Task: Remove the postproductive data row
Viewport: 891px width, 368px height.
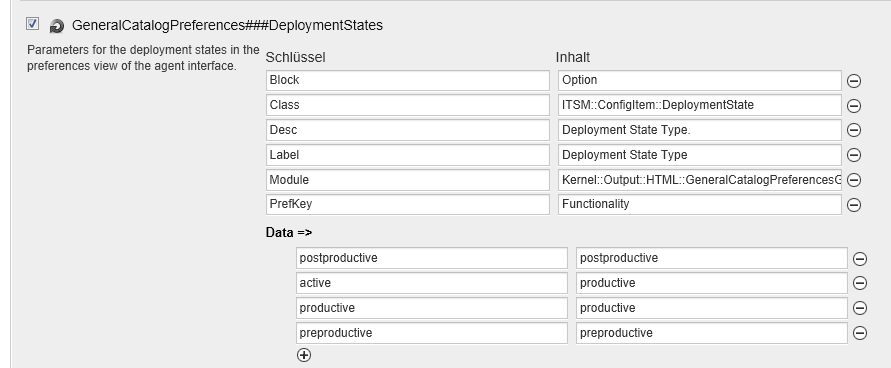Action: coord(860,258)
